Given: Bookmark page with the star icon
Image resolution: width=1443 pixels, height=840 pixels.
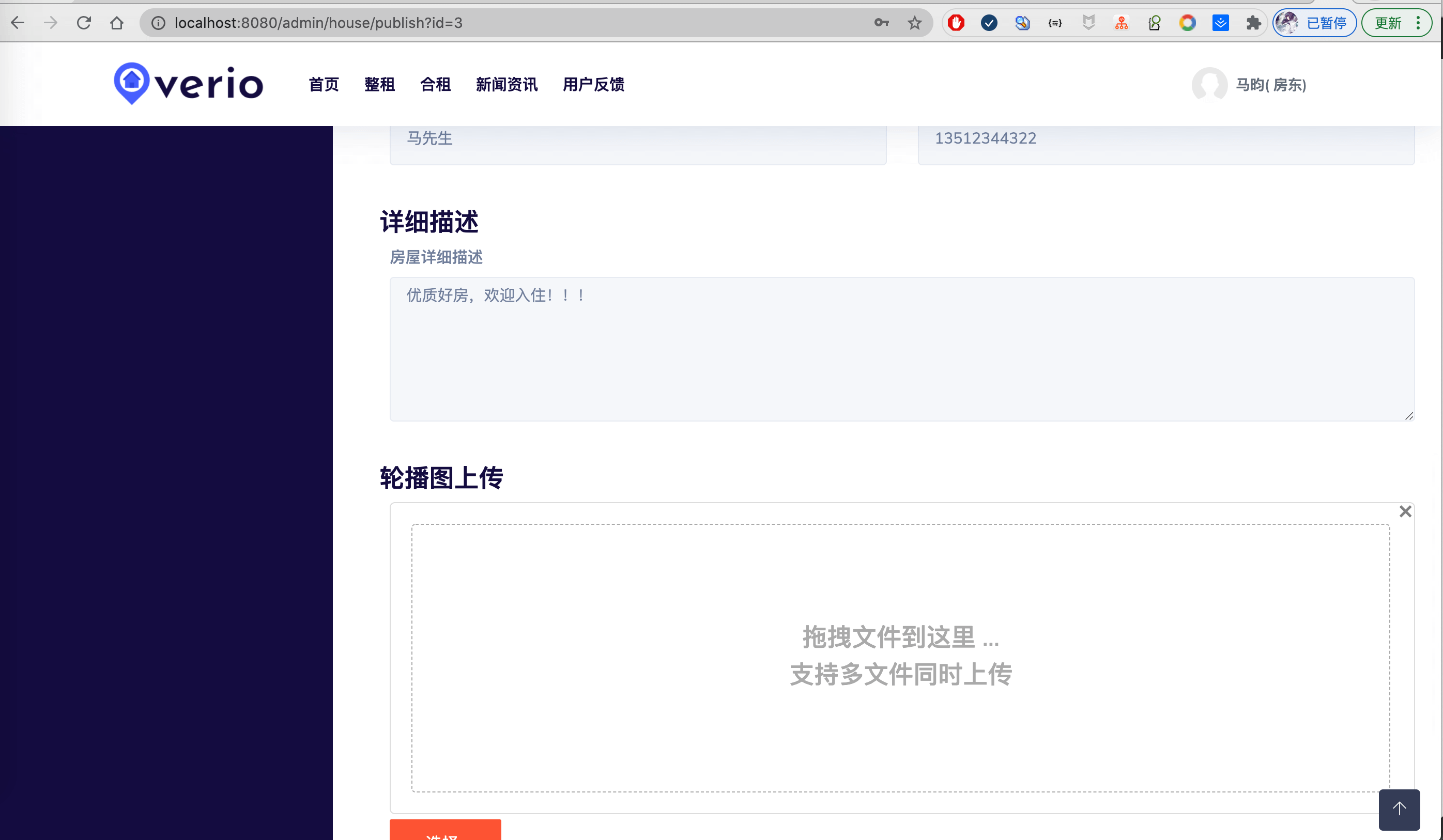Looking at the screenshot, I should (x=914, y=23).
